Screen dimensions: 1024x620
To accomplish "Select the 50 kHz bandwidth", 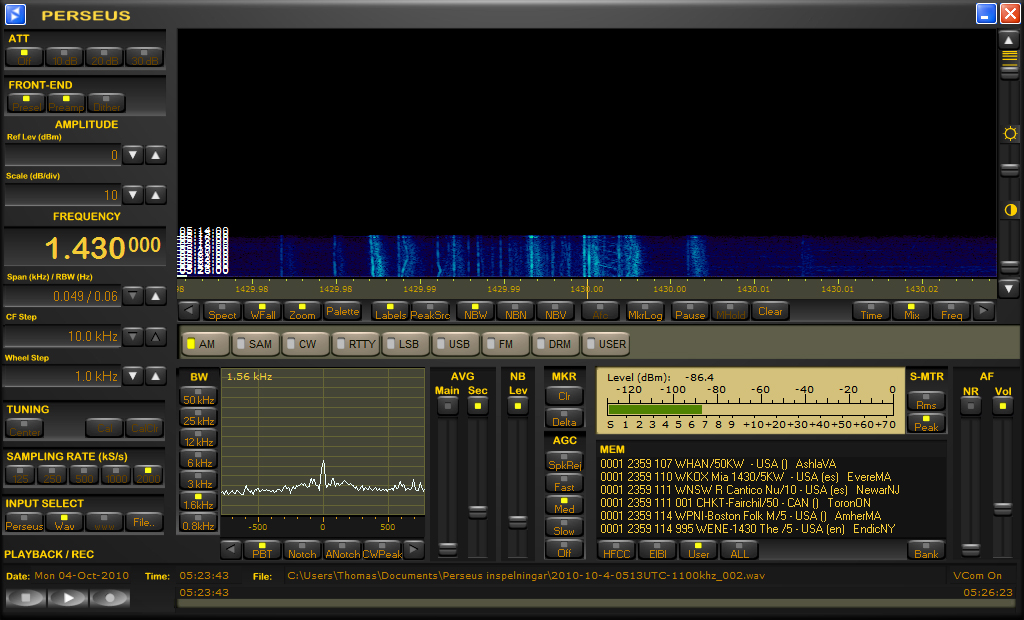I will coord(198,396).
